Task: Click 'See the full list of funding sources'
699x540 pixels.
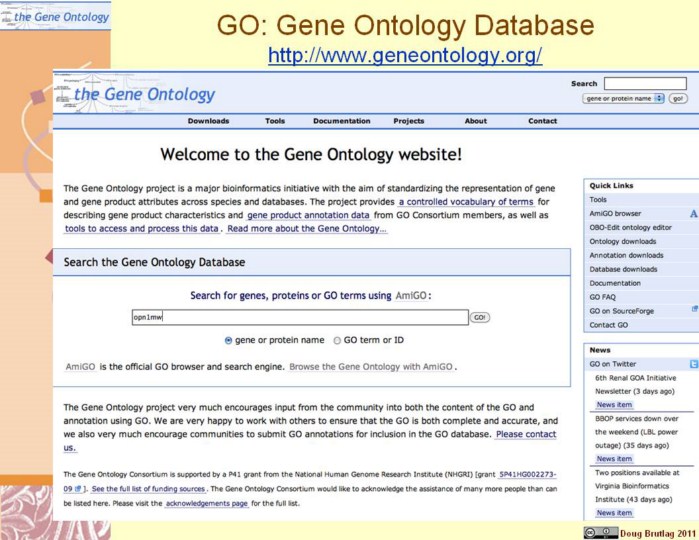Action: 149,489
